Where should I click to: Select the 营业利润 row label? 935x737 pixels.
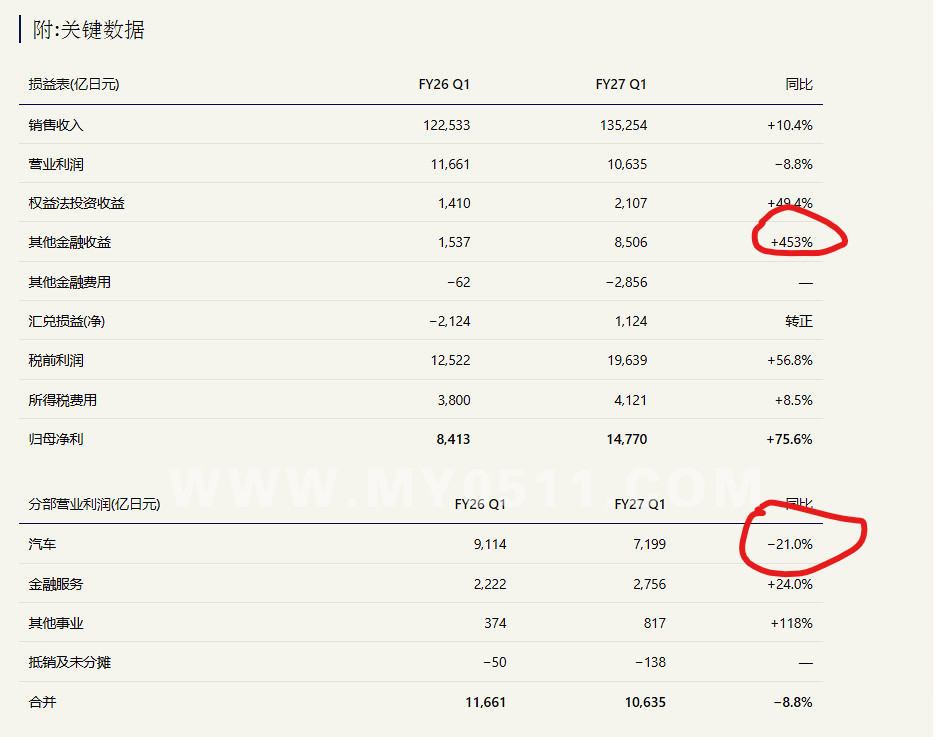(x=55, y=164)
